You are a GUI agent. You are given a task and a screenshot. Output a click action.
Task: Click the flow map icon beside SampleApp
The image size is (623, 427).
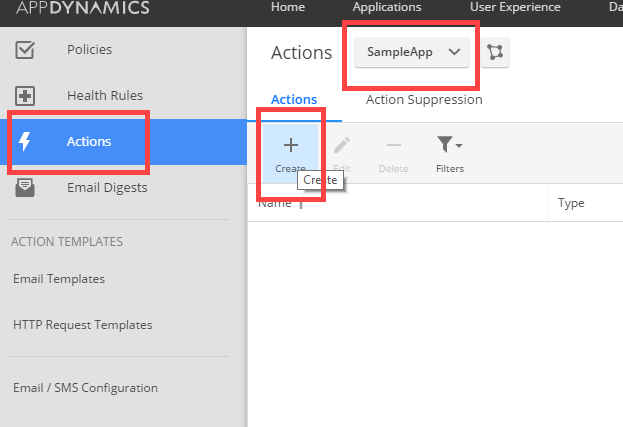pyautogui.click(x=495, y=52)
